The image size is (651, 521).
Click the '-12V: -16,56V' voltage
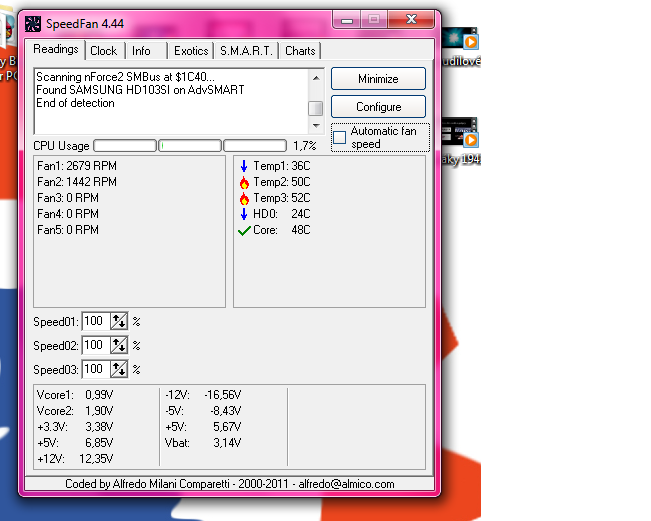pyautogui.click(x=203, y=395)
